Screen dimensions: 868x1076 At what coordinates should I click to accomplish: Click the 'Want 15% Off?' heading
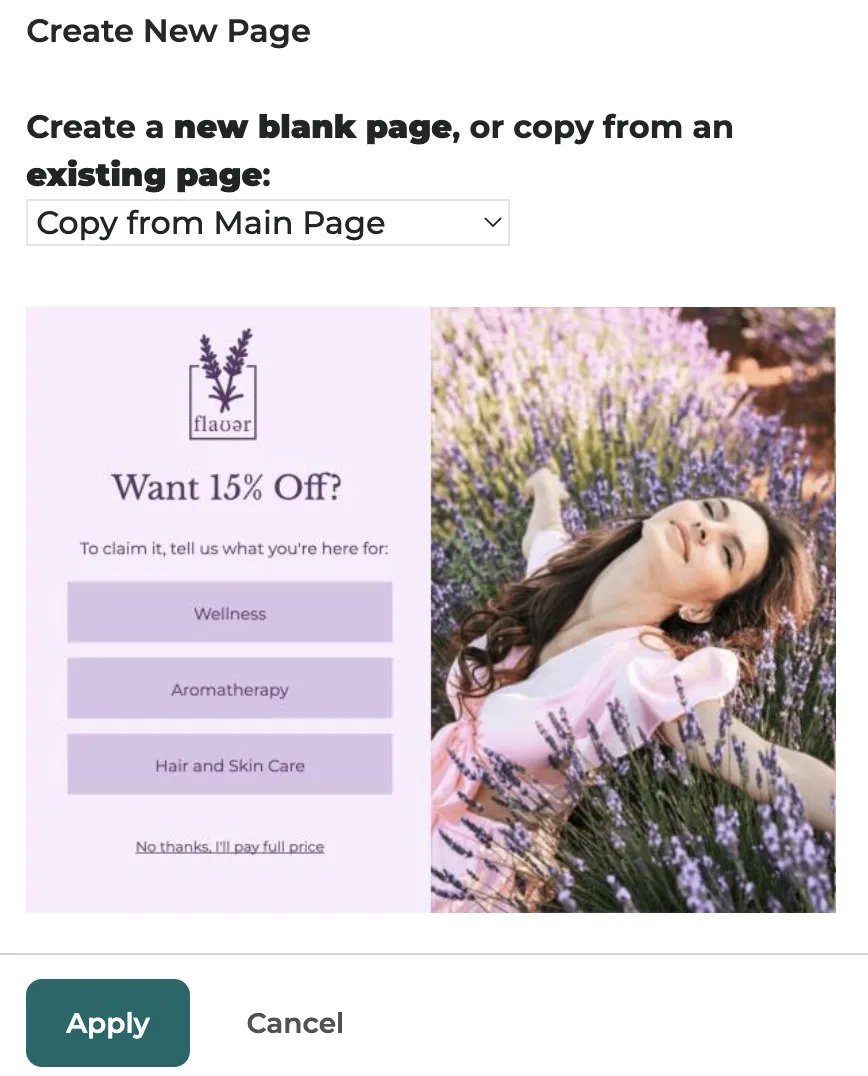226,487
